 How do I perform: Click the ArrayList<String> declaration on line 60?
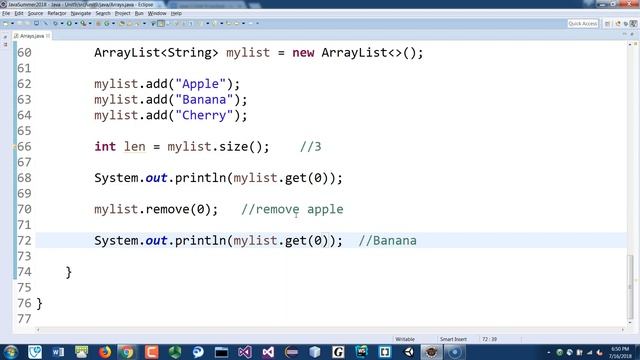pyautogui.click(x=259, y=53)
